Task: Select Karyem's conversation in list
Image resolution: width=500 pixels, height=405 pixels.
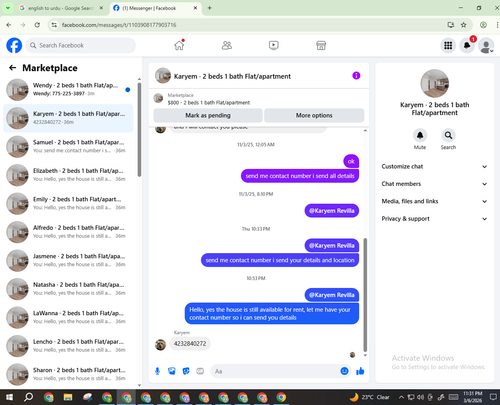Action: [68, 118]
